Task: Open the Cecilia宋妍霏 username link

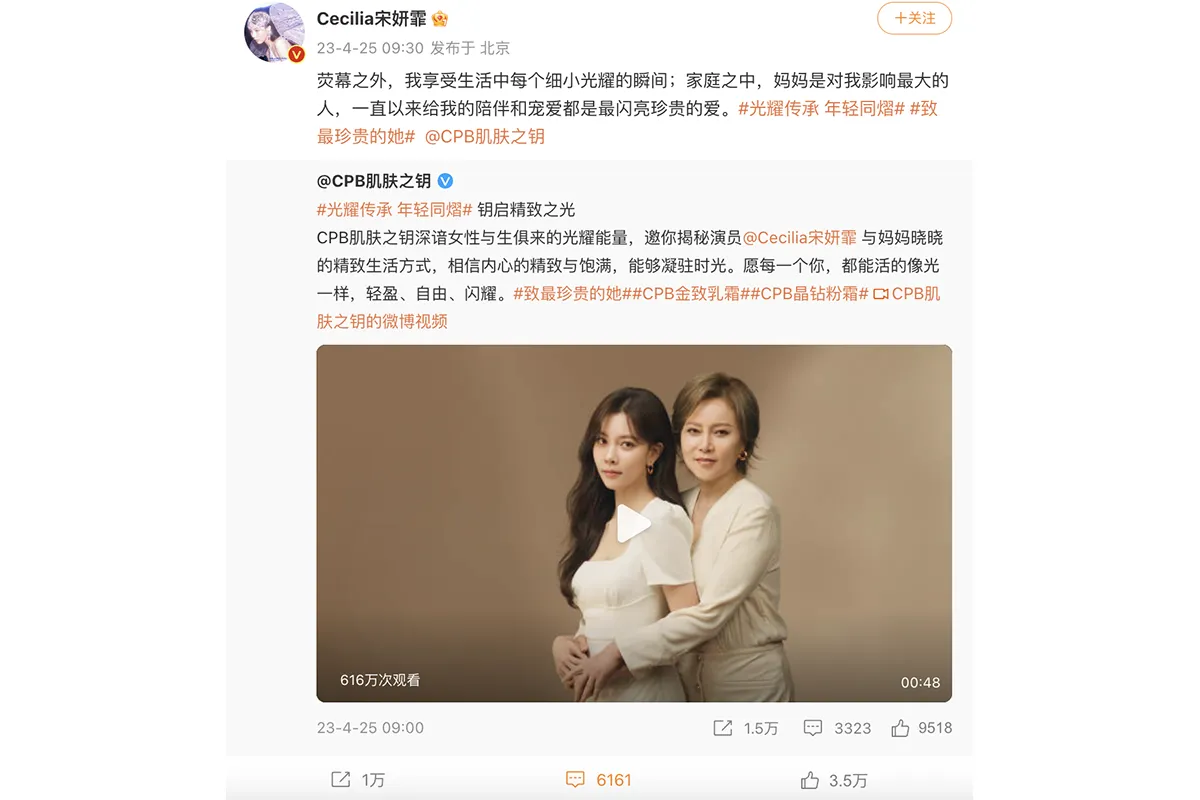Action: click(x=371, y=19)
